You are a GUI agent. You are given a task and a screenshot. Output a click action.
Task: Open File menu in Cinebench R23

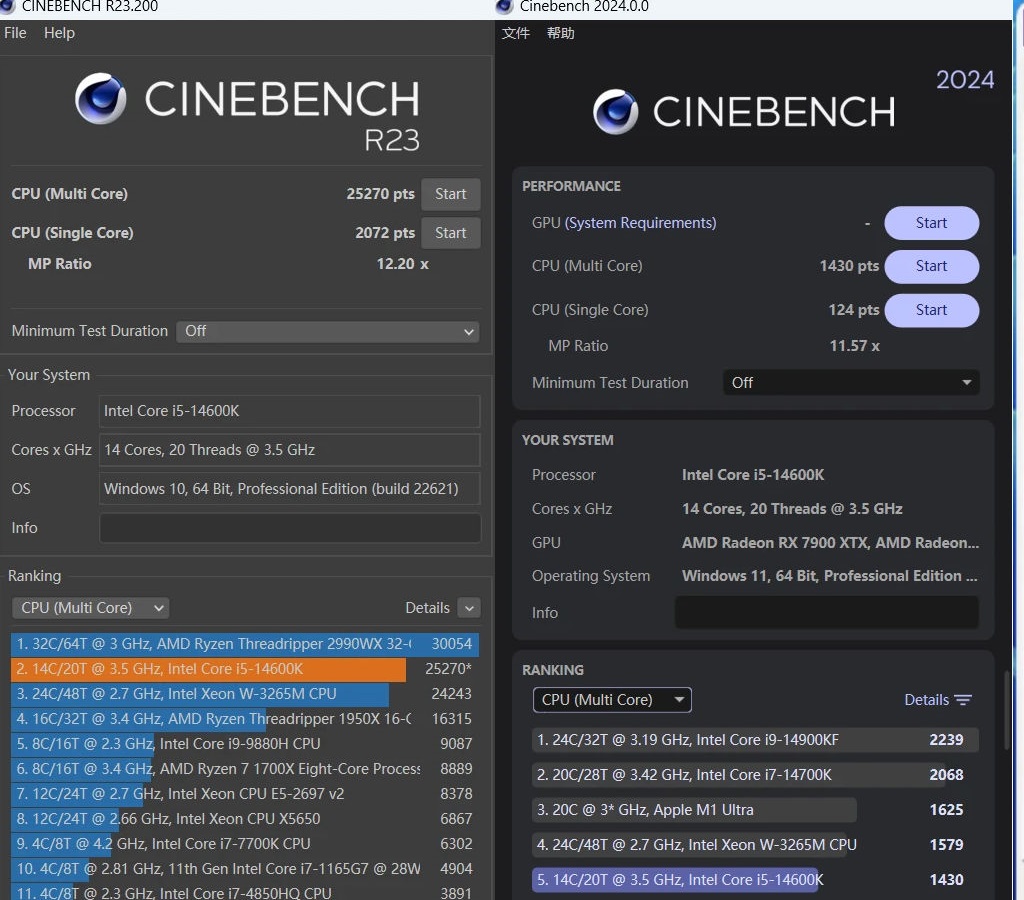pyautogui.click(x=15, y=33)
